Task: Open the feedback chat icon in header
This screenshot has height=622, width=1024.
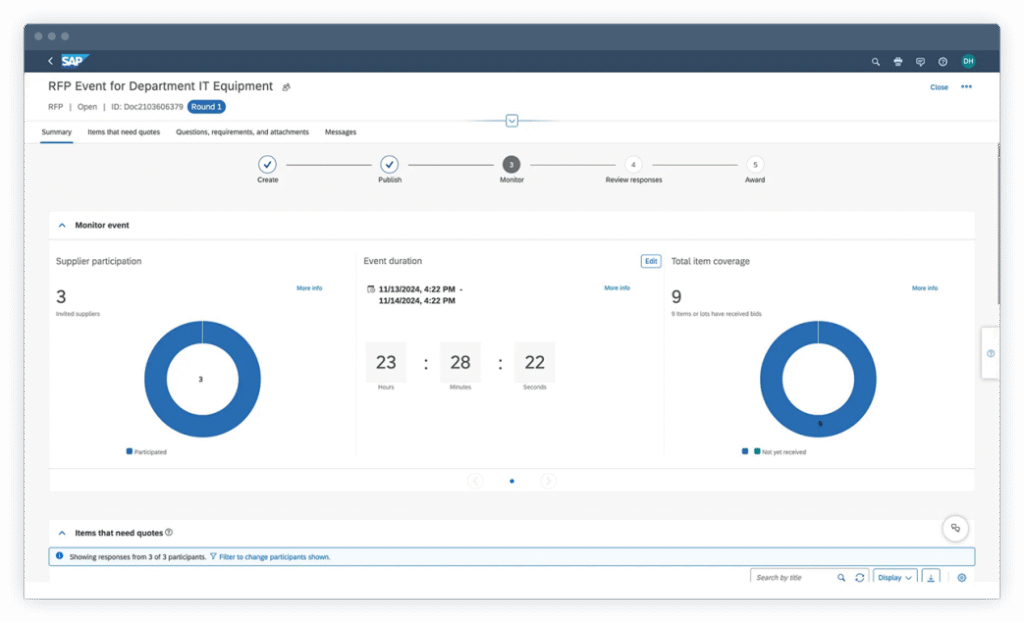Action: [920, 62]
